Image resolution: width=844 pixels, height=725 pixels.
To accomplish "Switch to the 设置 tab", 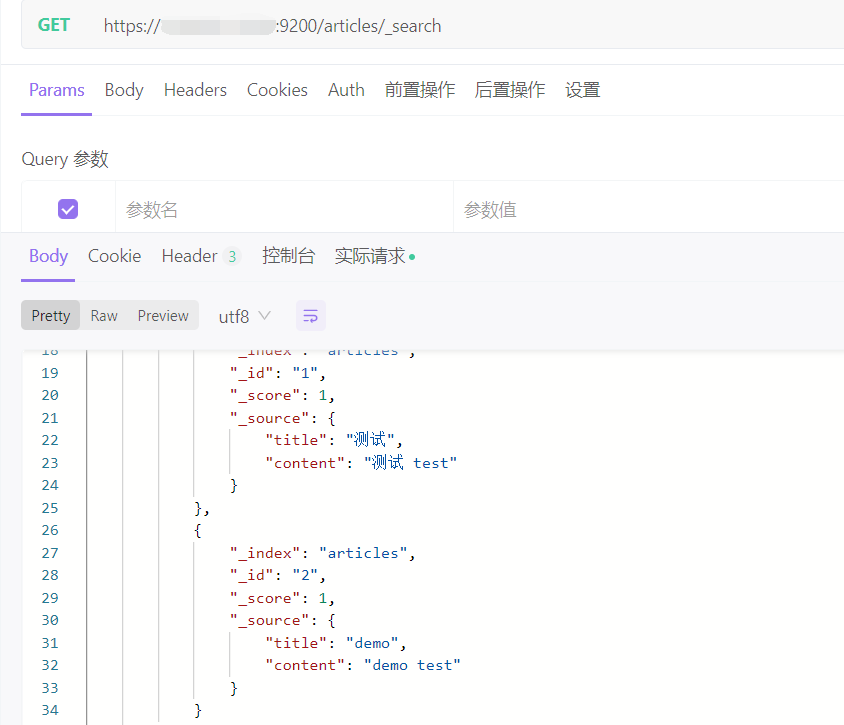I will [583, 90].
